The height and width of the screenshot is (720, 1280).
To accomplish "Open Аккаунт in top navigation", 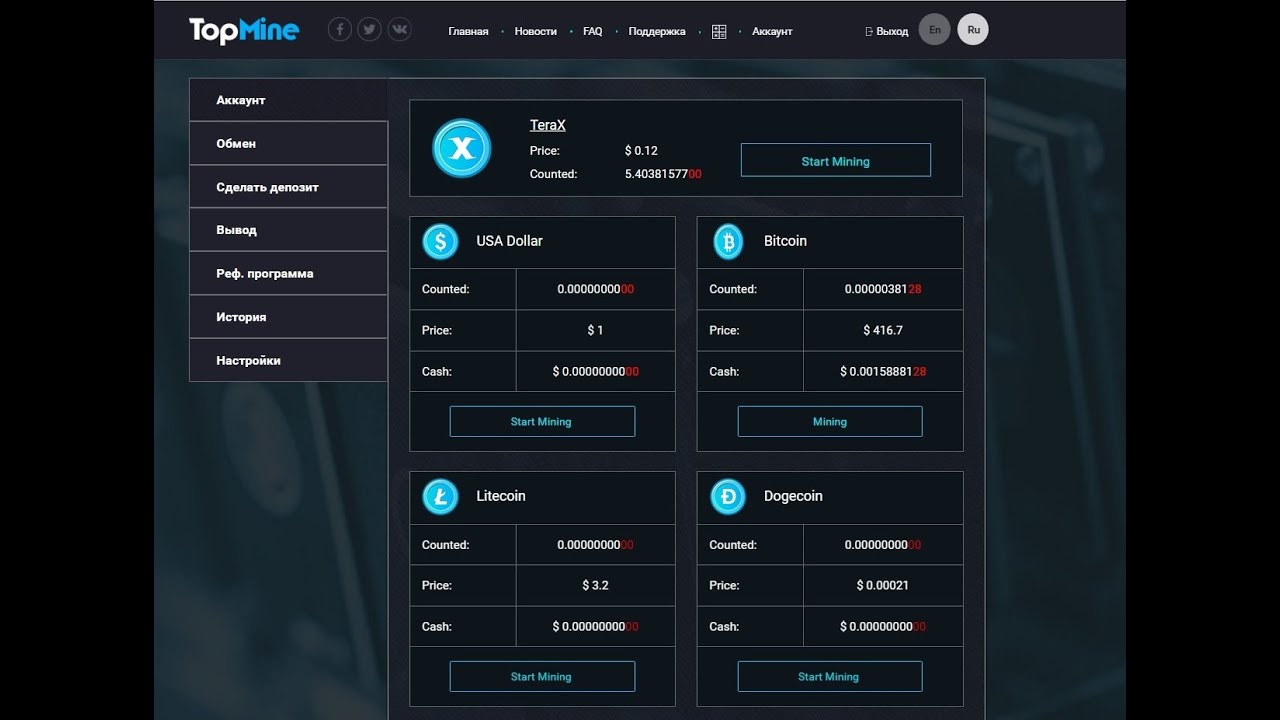I will pyautogui.click(x=772, y=32).
